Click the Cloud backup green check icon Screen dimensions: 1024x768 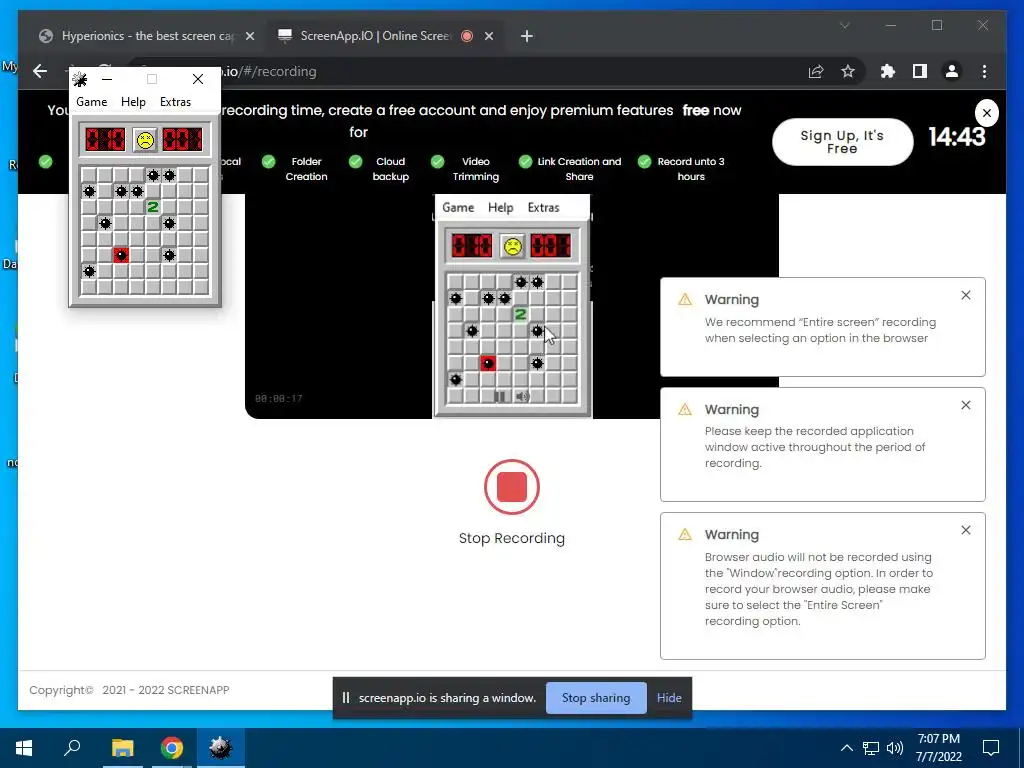point(355,161)
